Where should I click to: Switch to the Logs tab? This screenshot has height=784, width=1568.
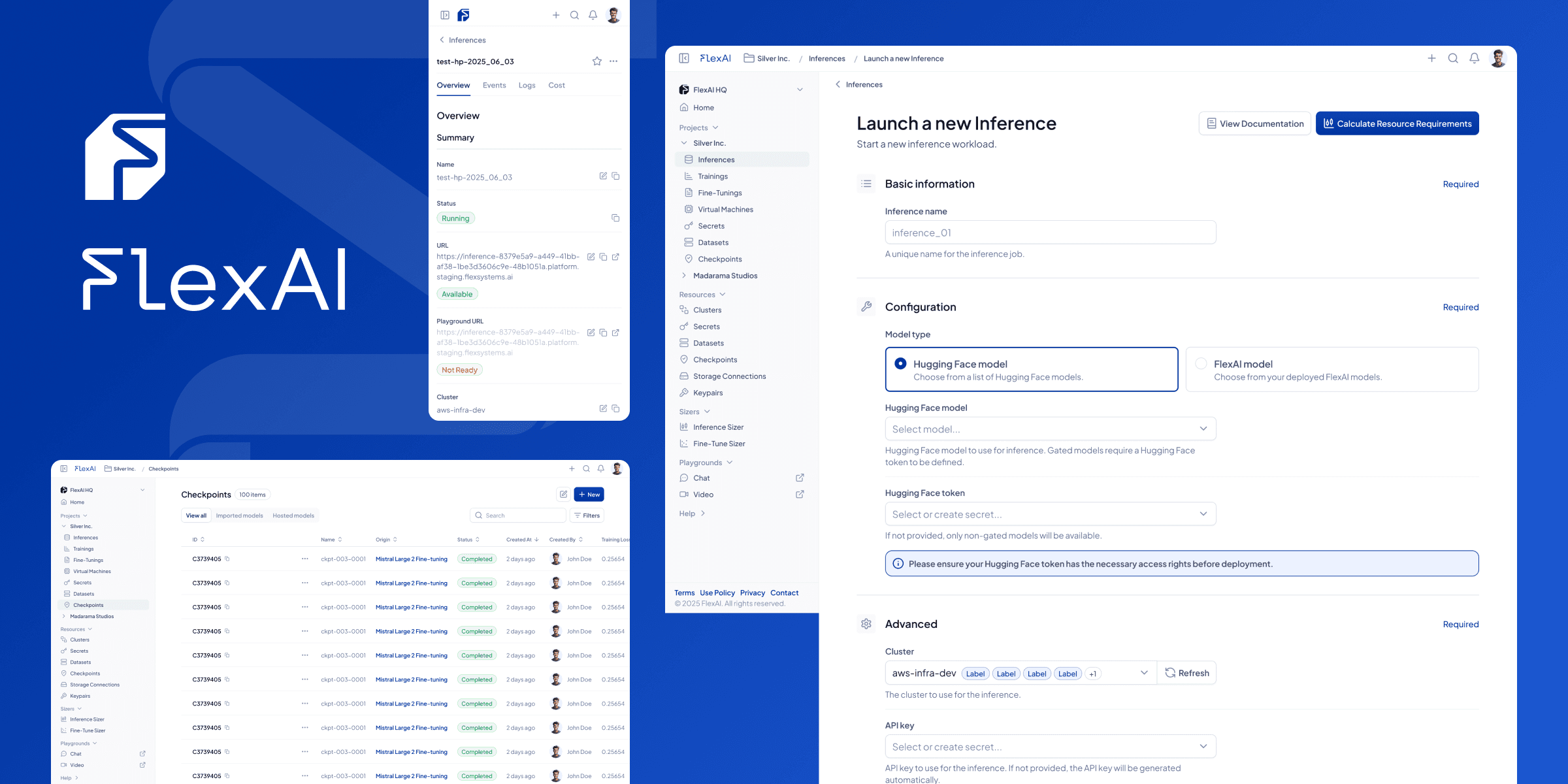(527, 86)
